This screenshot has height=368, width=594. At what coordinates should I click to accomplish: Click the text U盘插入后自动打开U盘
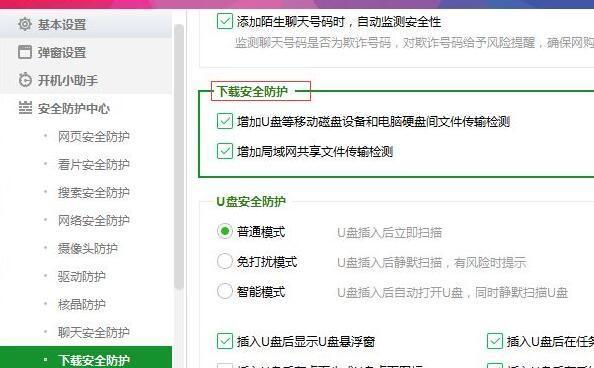coord(400,293)
